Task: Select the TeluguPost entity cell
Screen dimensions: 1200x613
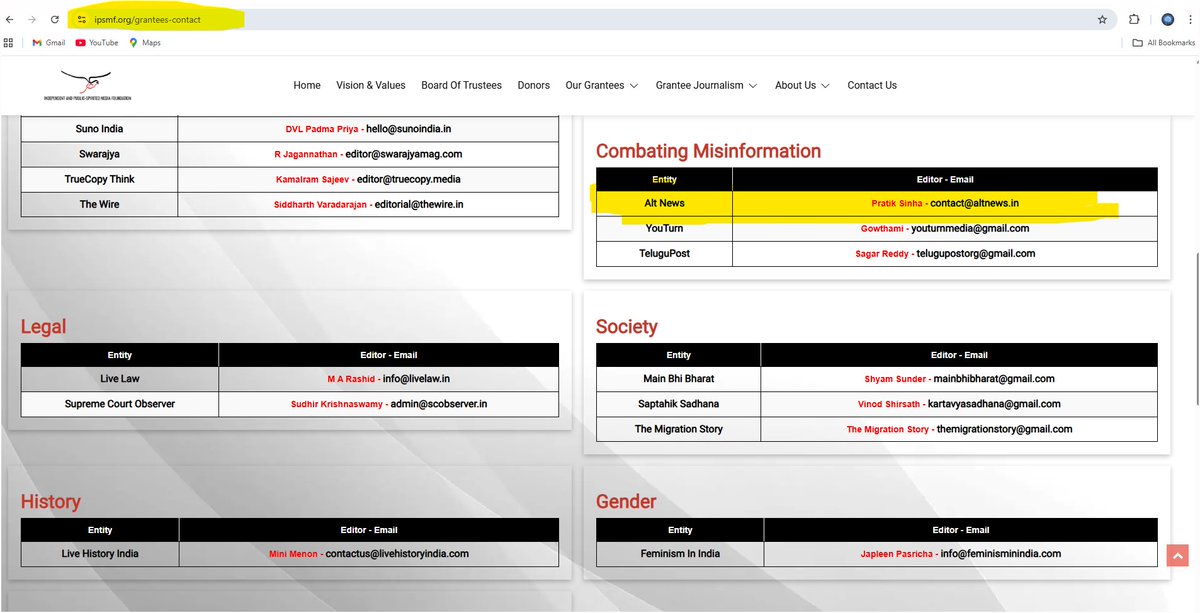Action: 664,253
